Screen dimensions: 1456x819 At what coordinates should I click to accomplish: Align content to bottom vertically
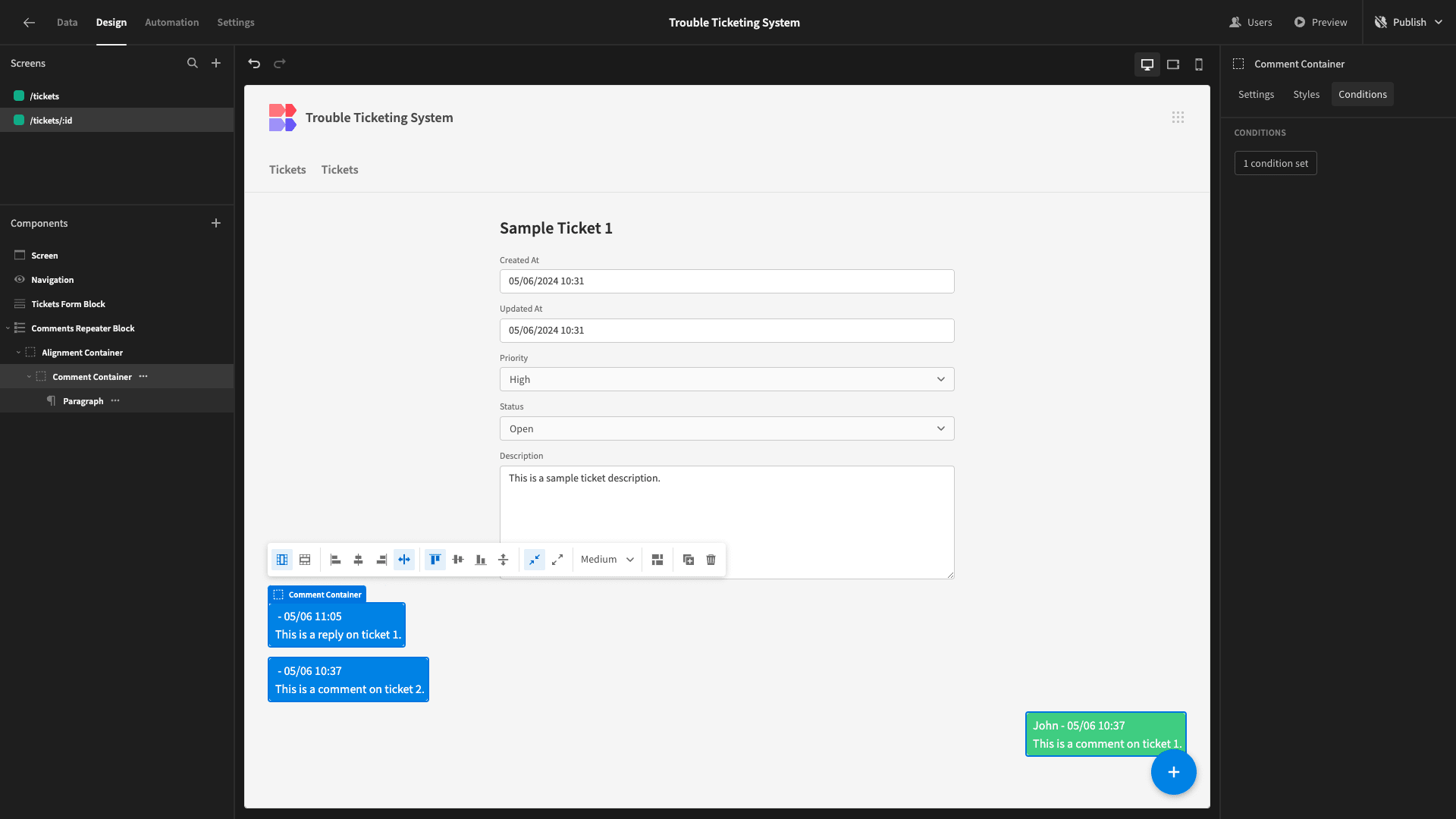pyautogui.click(x=481, y=560)
